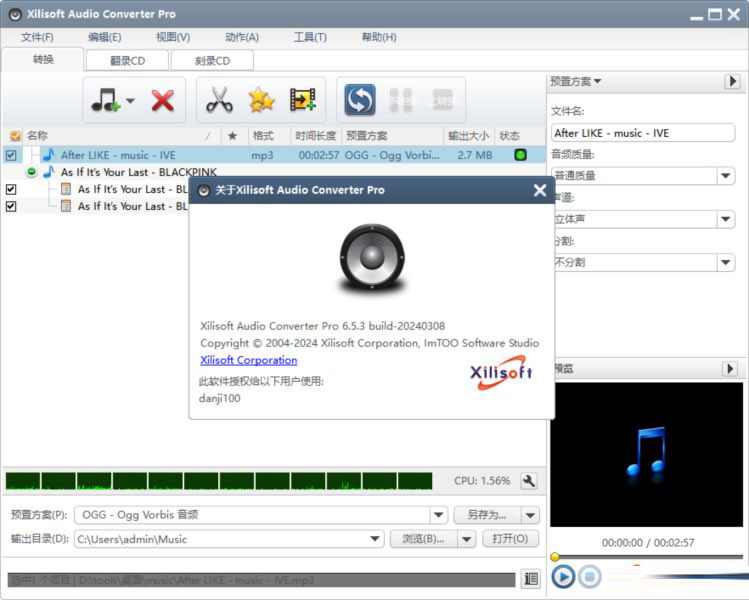The height and width of the screenshot is (600, 749).
Task: Click the add output profile film icon
Action: [303, 100]
